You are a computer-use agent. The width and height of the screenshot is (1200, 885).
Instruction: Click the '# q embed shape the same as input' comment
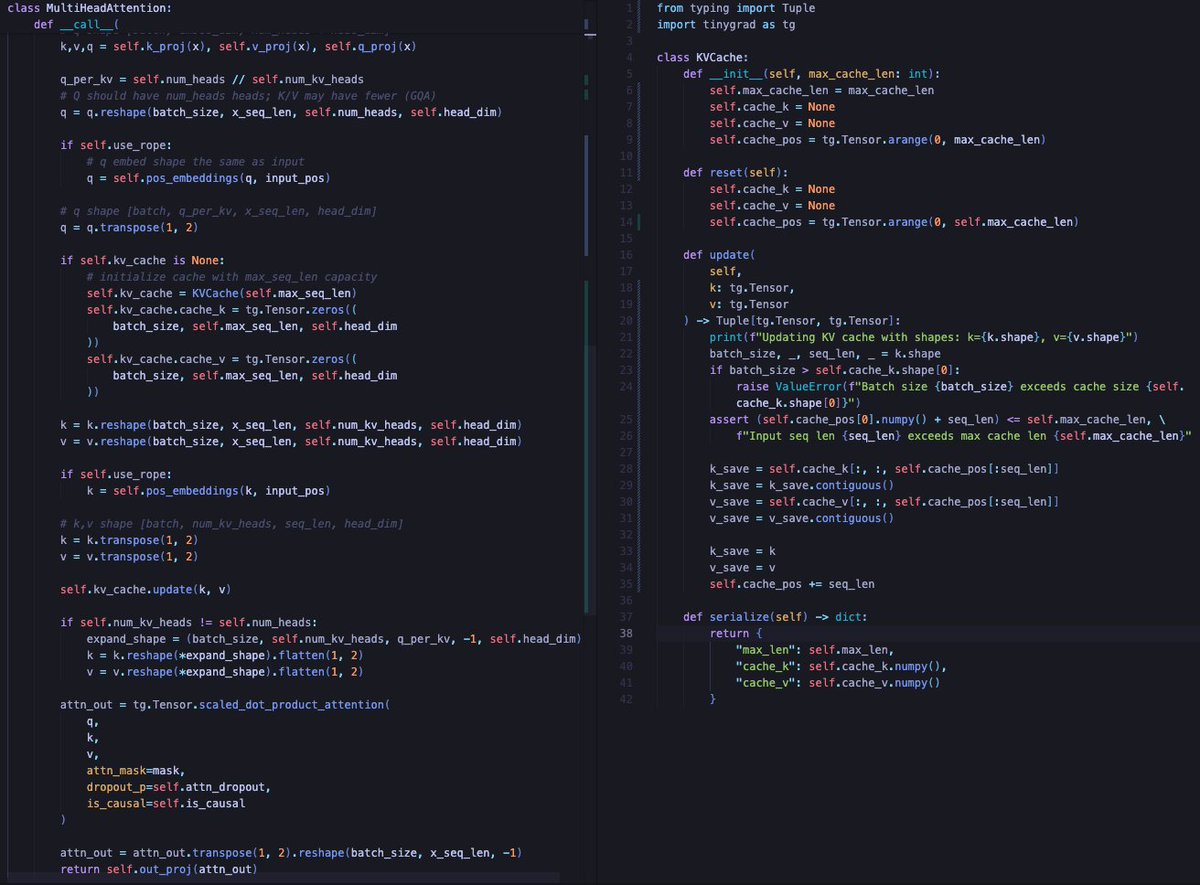[x=196, y=161]
